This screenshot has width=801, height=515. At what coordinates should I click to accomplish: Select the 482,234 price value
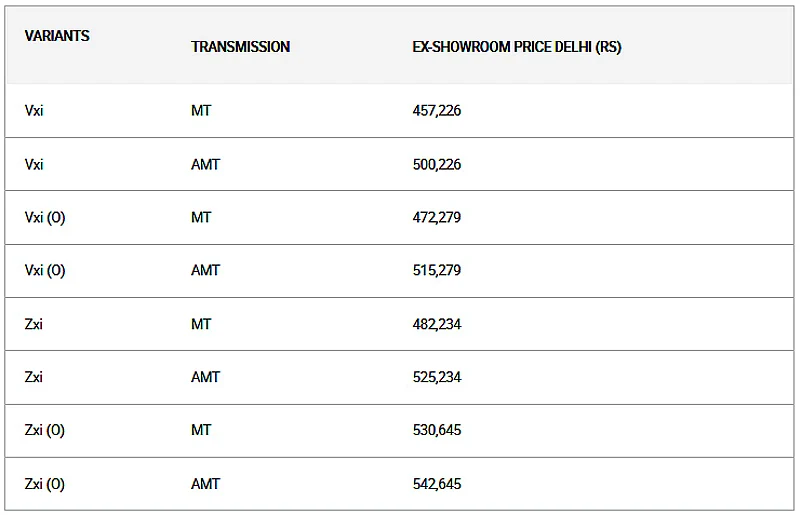click(x=436, y=324)
